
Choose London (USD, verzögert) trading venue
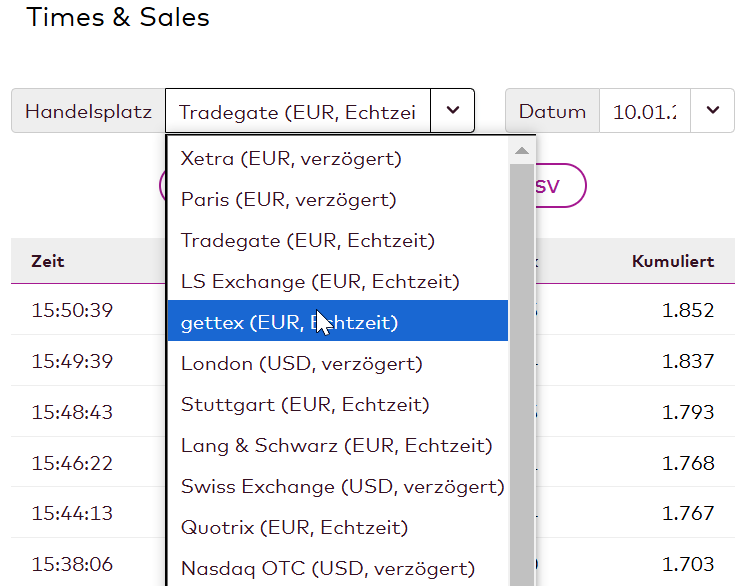[338, 363]
